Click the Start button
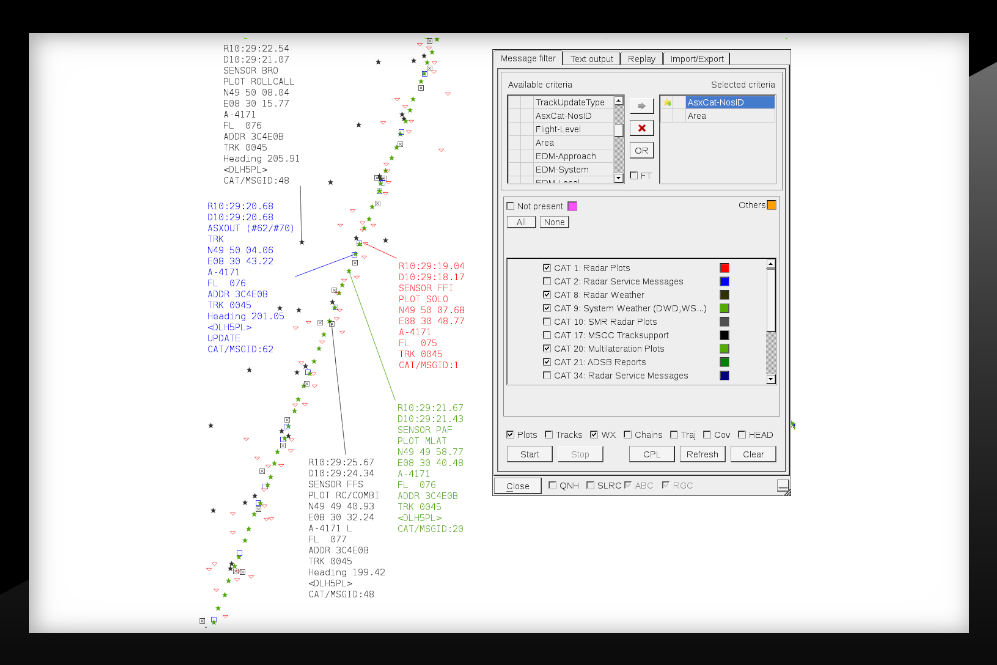Image resolution: width=997 pixels, height=665 pixels. click(x=530, y=454)
